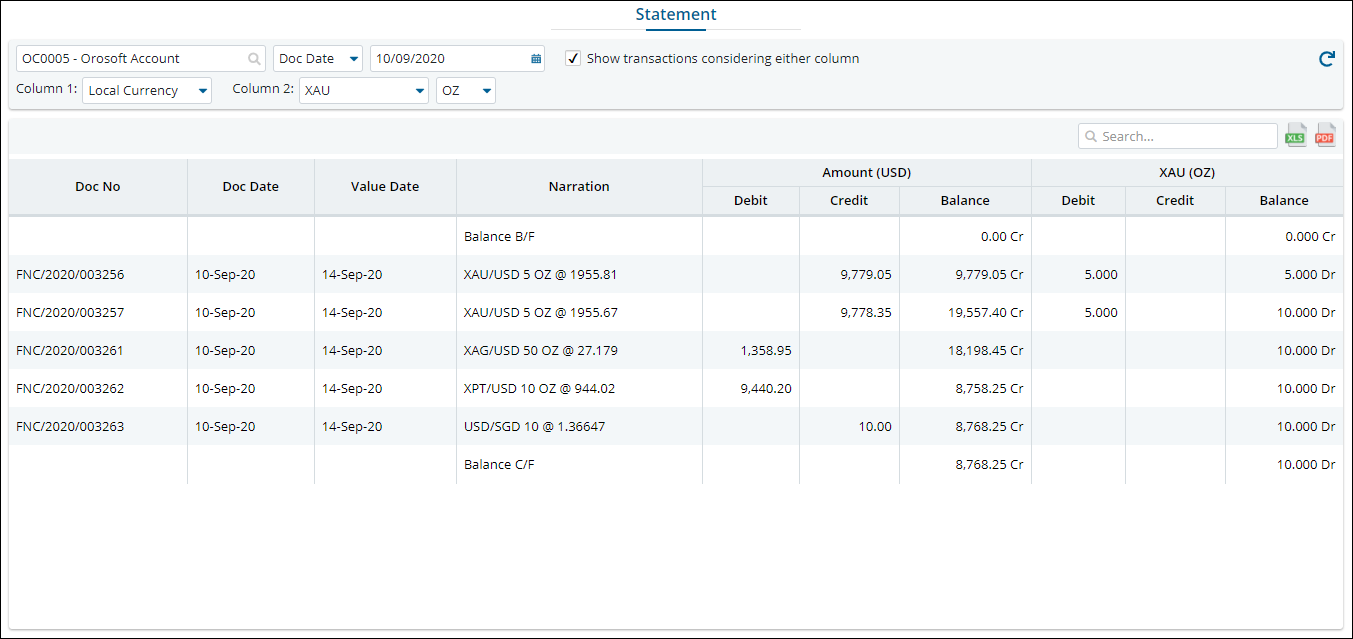Click document number FNC/2020/003263
Viewport: 1353px width, 639px height.
(71, 427)
